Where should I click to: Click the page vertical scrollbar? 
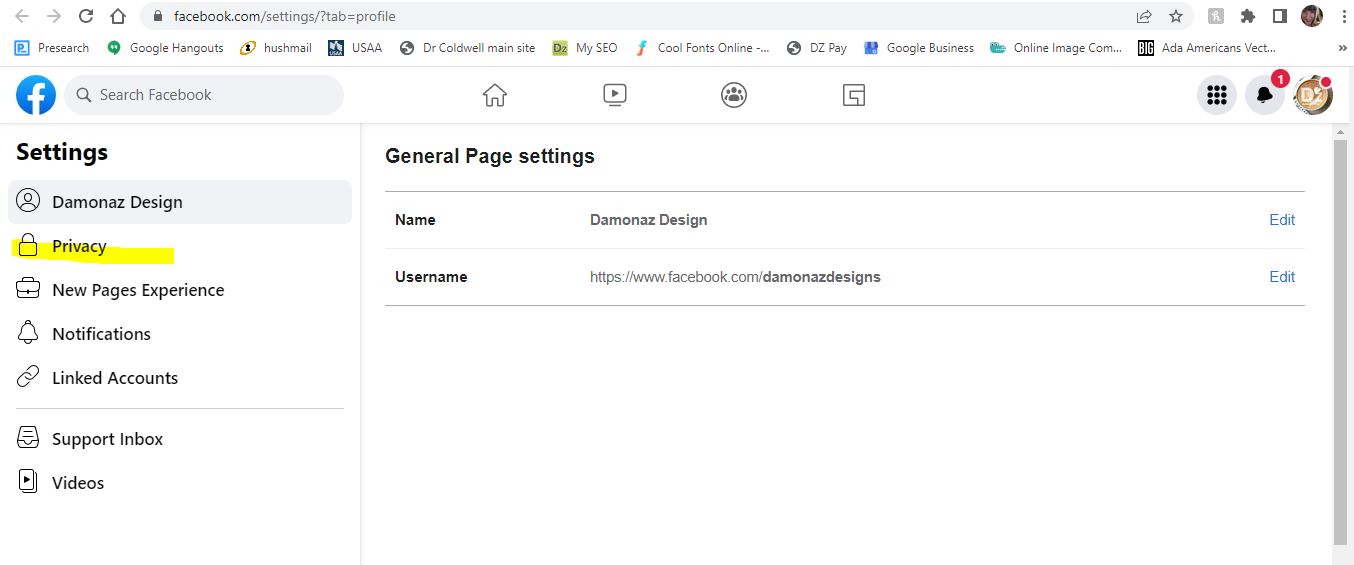[1340, 343]
